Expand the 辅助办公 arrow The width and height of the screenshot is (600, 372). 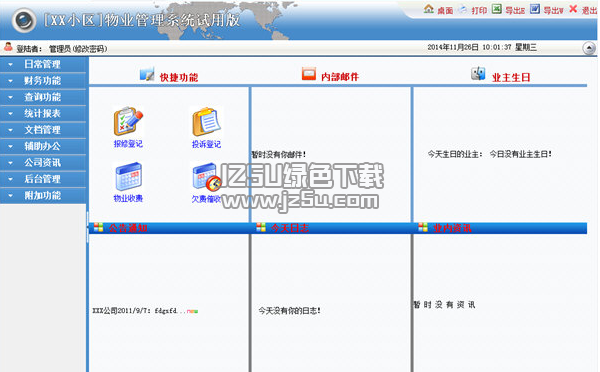click(10, 147)
